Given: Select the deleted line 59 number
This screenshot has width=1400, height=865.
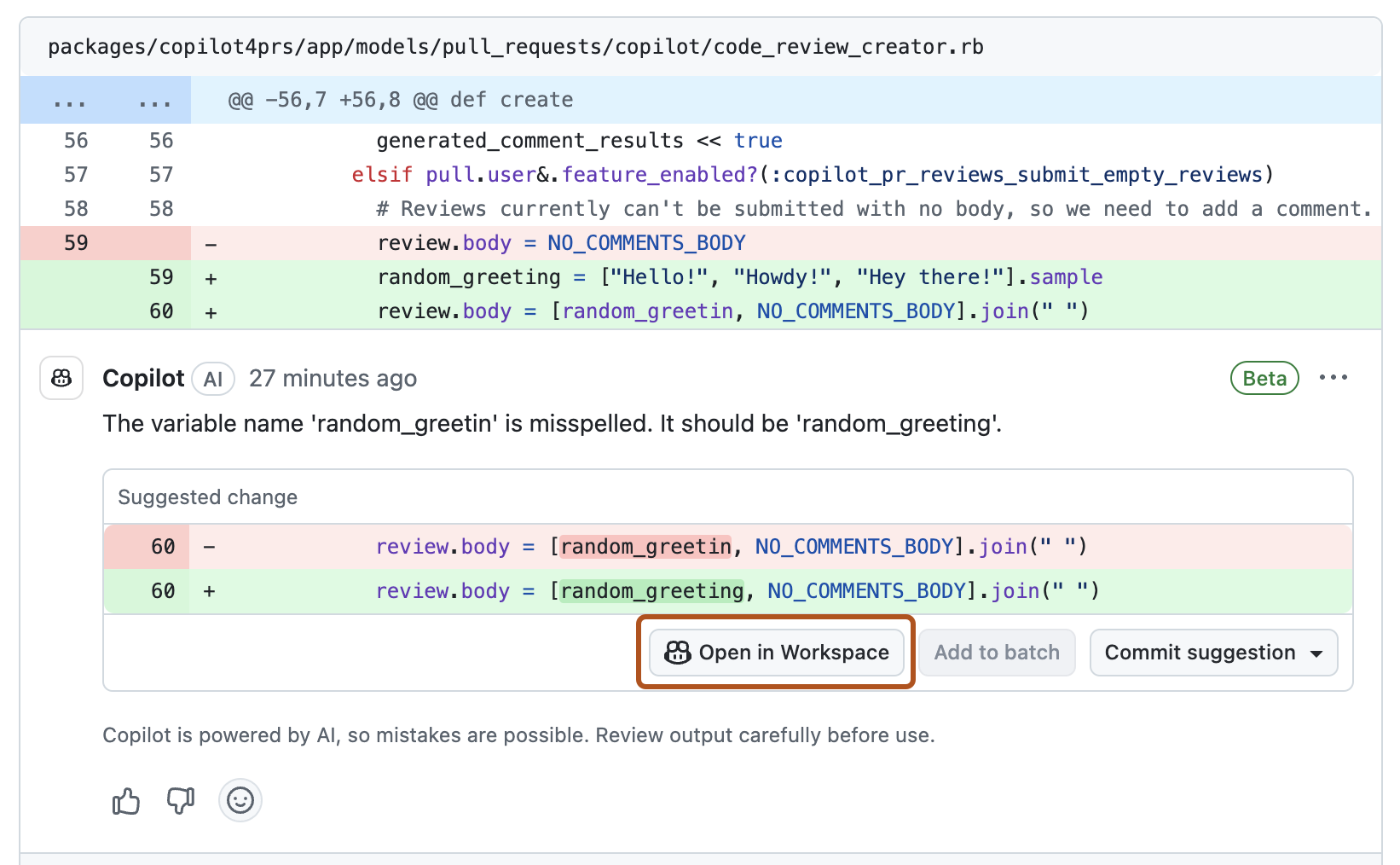Looking at the screenshot, I should (76, 243).
